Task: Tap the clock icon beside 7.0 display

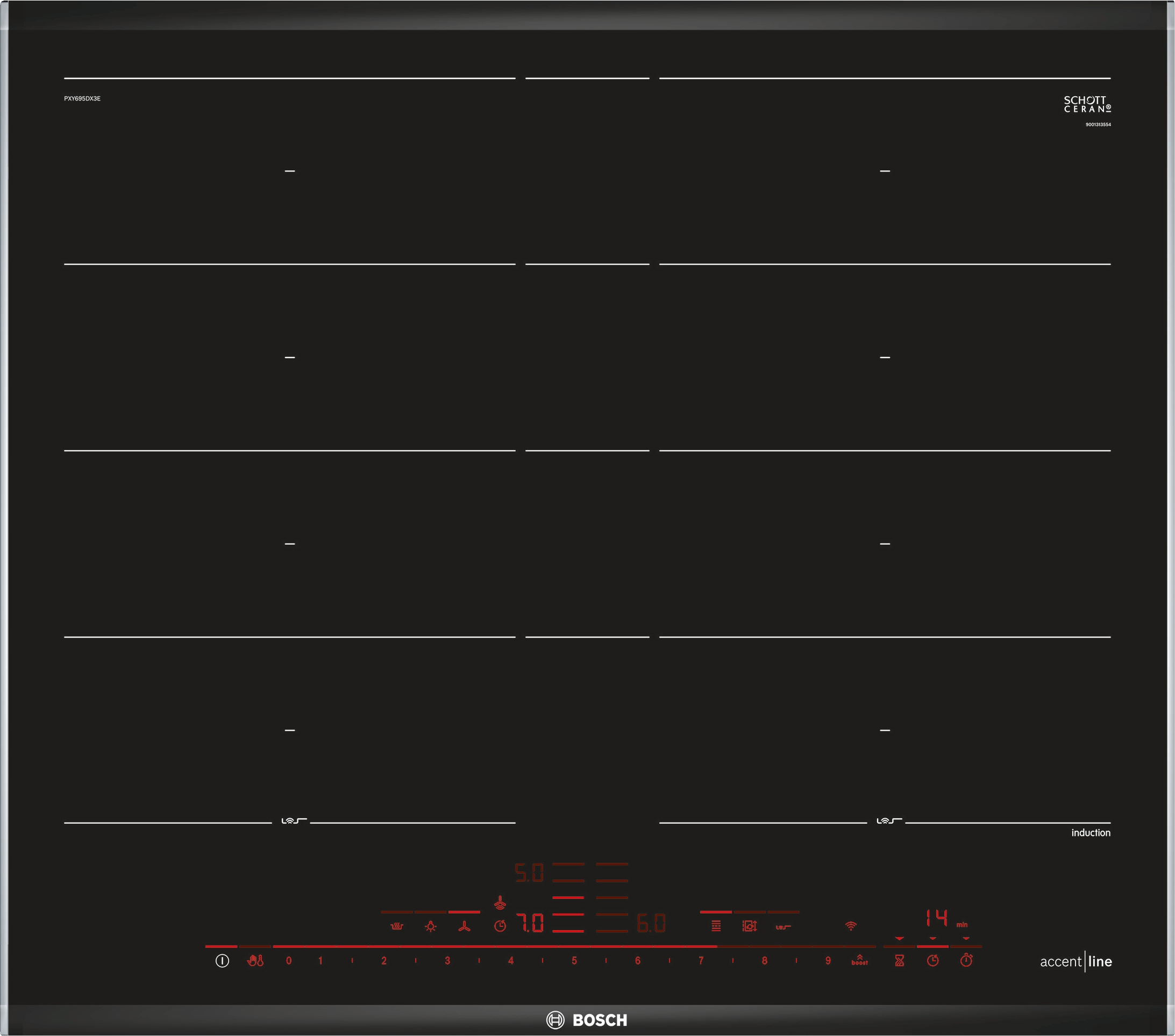Action: point(500,926)
